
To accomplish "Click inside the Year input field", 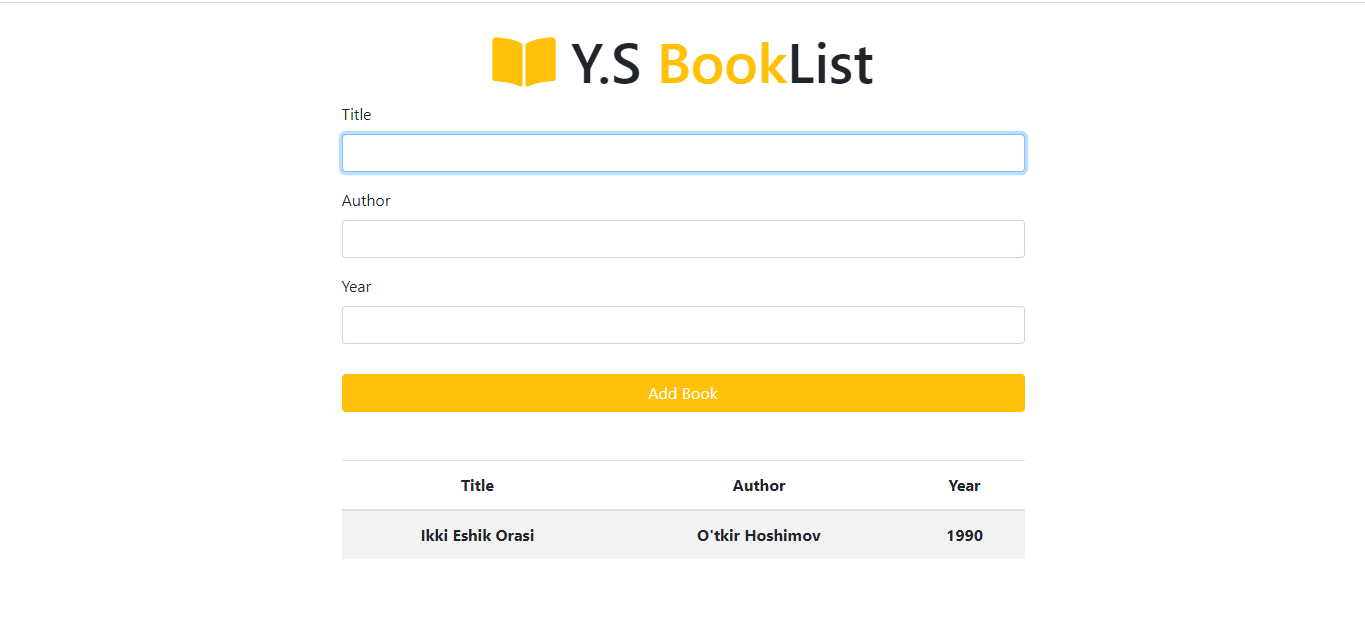I will click(x=683, y=325).
